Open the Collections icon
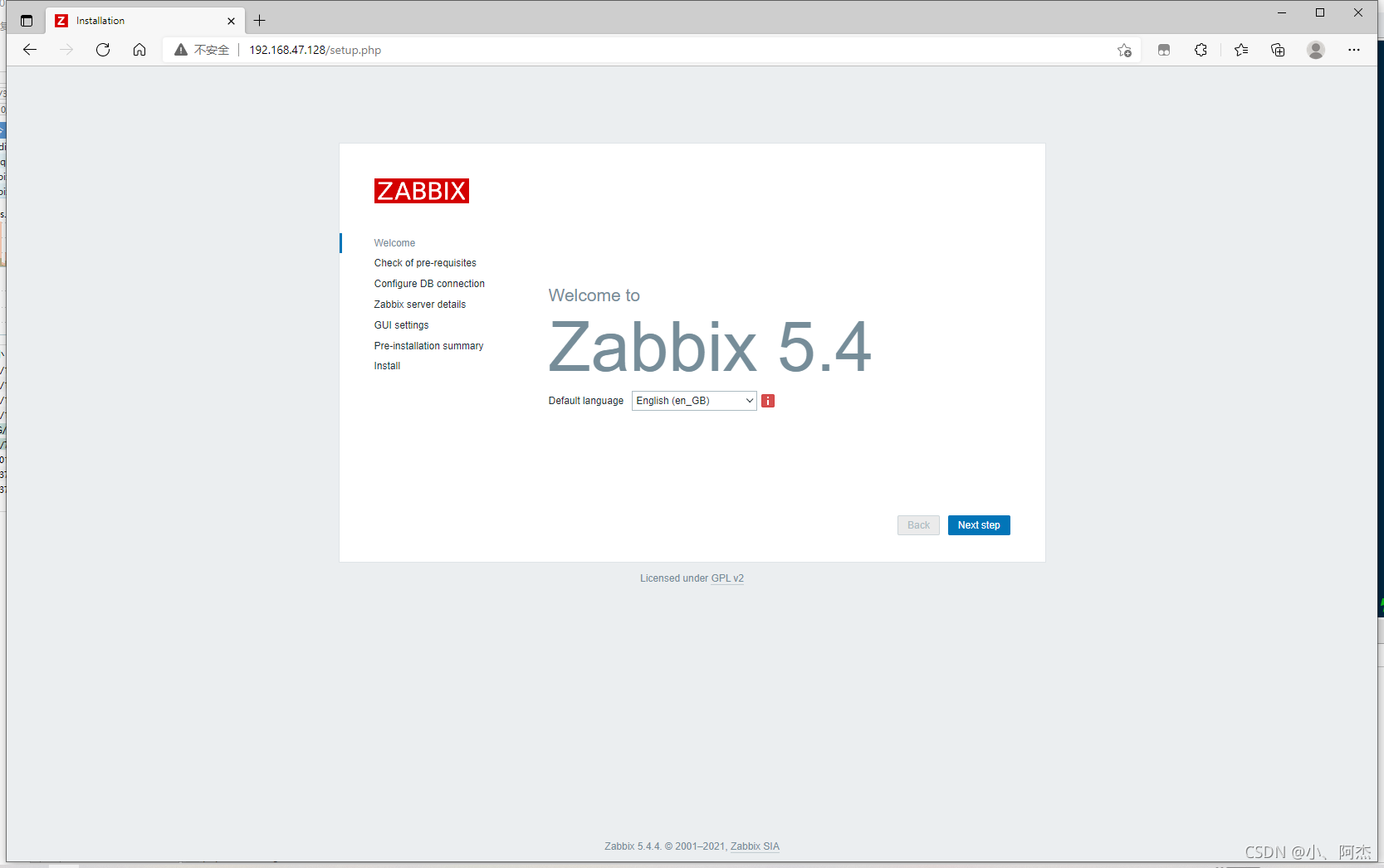The image size is (1384, 868). click(x=1278, y=50)
